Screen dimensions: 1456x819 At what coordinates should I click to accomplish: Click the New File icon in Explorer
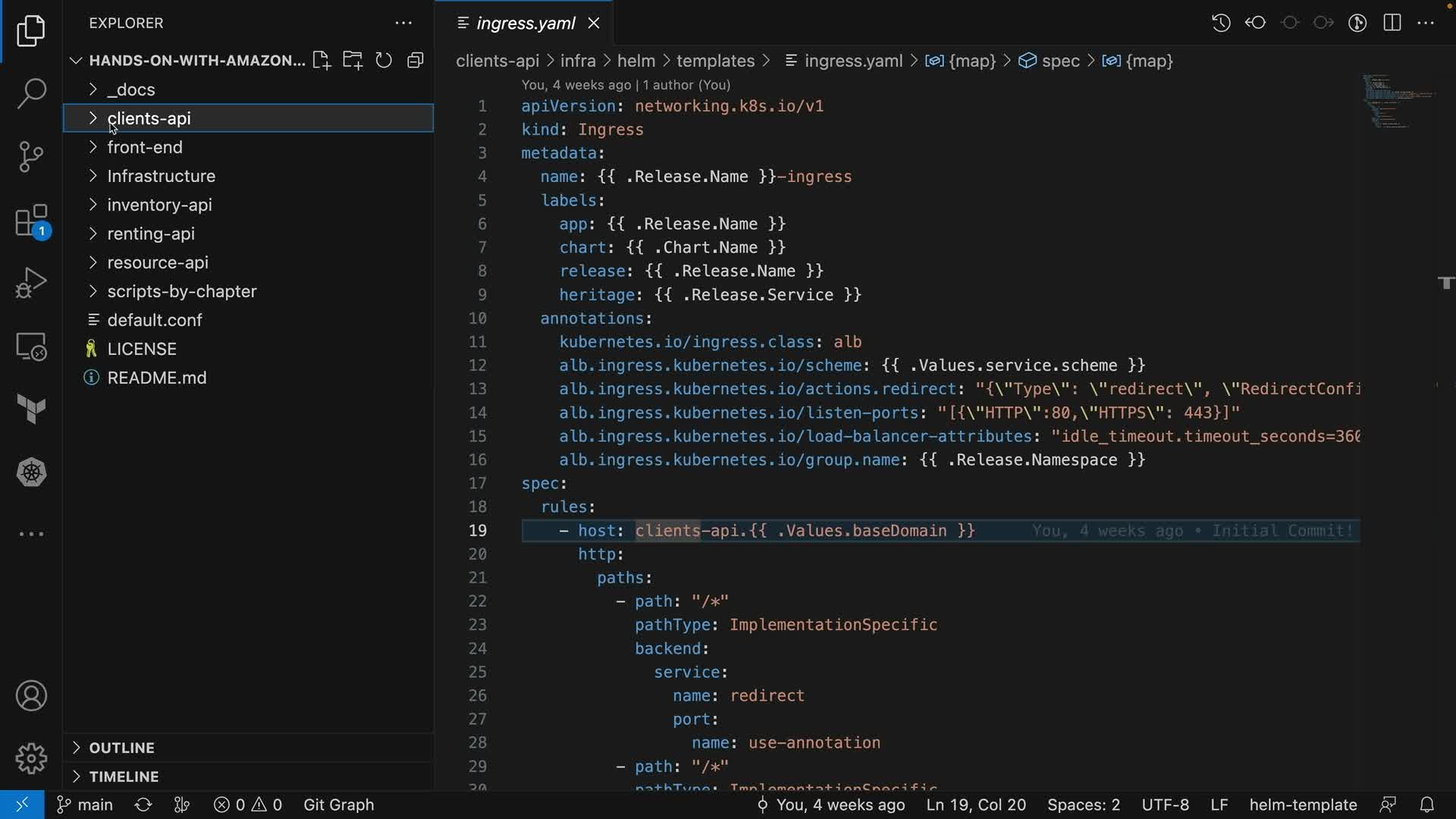321,61
